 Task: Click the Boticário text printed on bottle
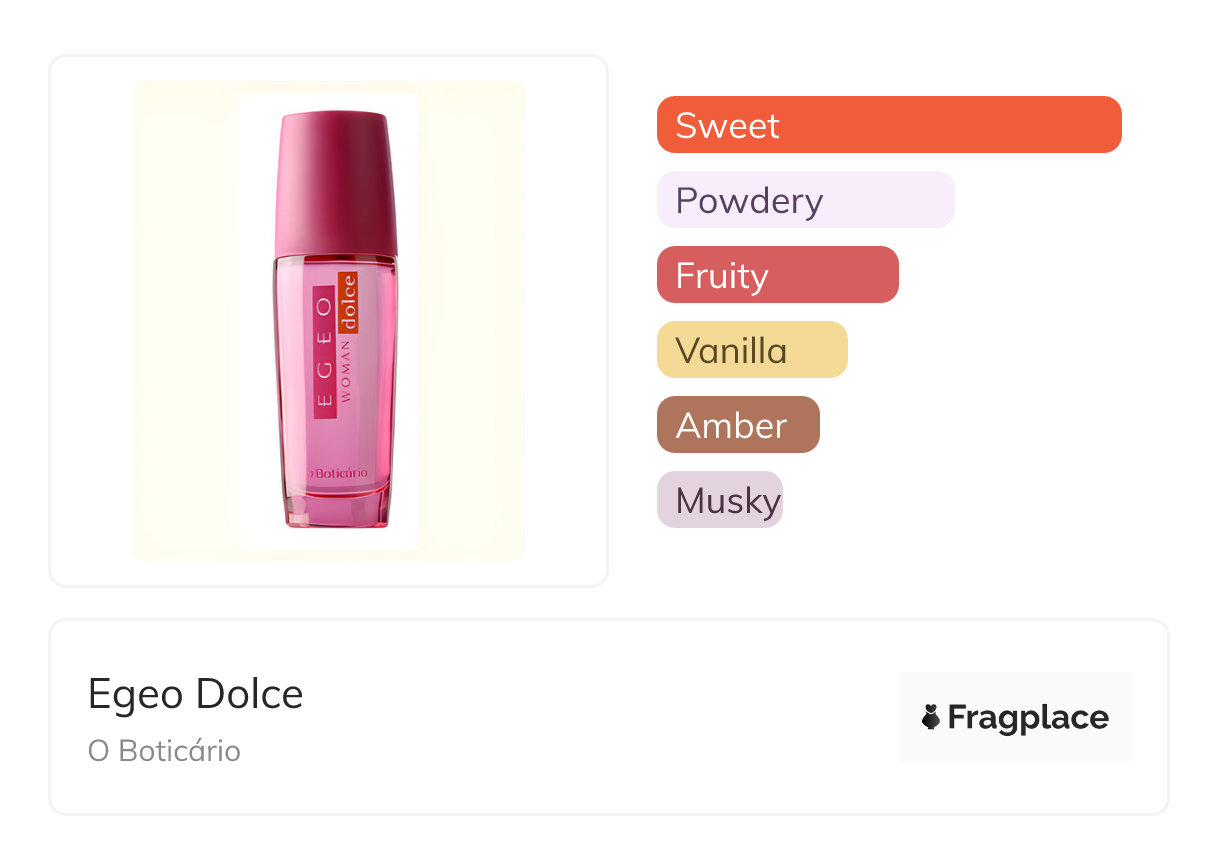342,471
